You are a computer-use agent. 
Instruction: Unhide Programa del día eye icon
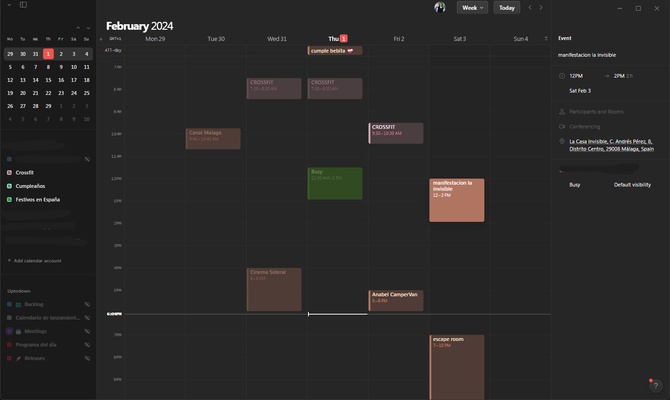coord(87,344)
